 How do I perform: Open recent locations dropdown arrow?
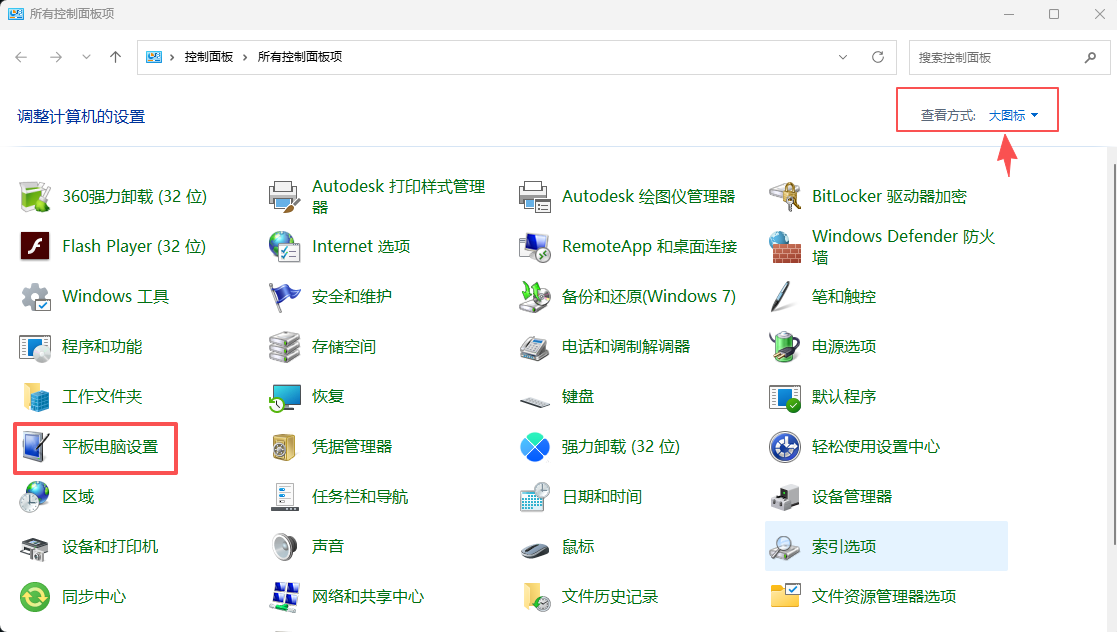point(86,57)
